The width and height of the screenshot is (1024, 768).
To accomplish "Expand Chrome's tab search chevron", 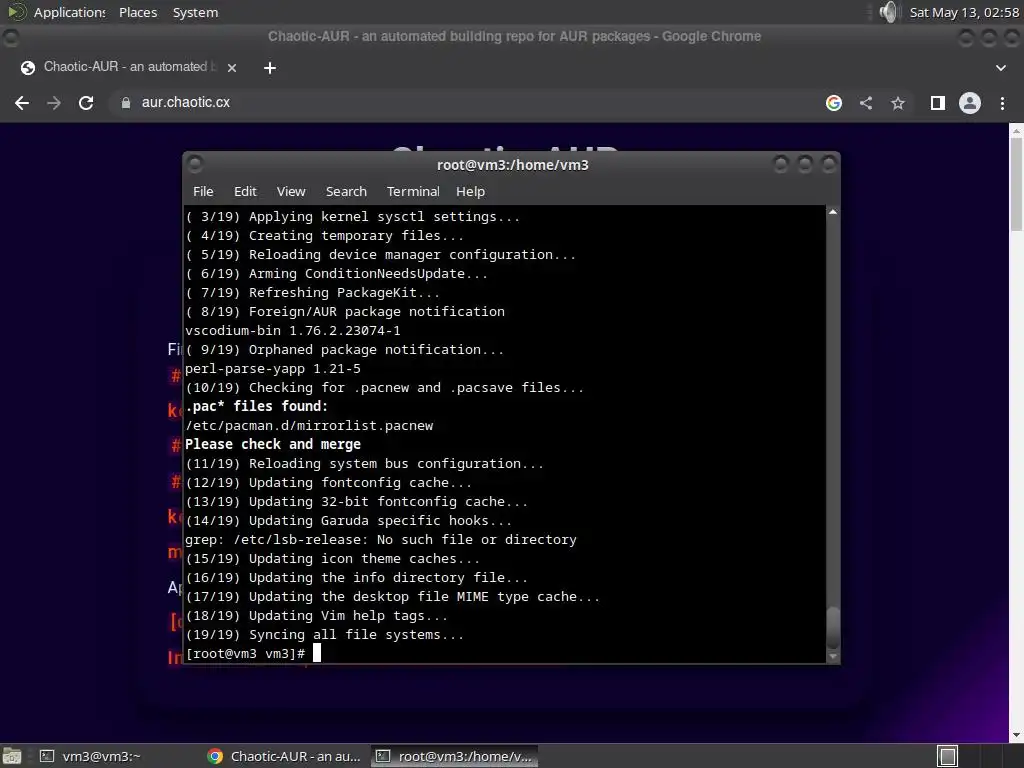I will click(x=1000, y=68).
